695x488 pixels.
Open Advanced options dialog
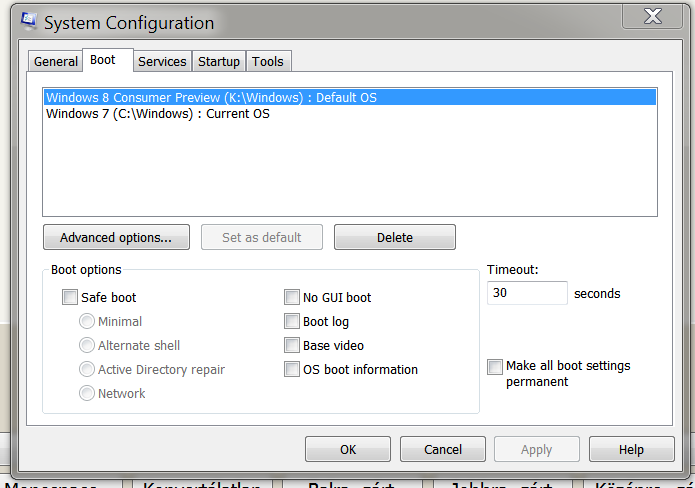tap(116, 237)
